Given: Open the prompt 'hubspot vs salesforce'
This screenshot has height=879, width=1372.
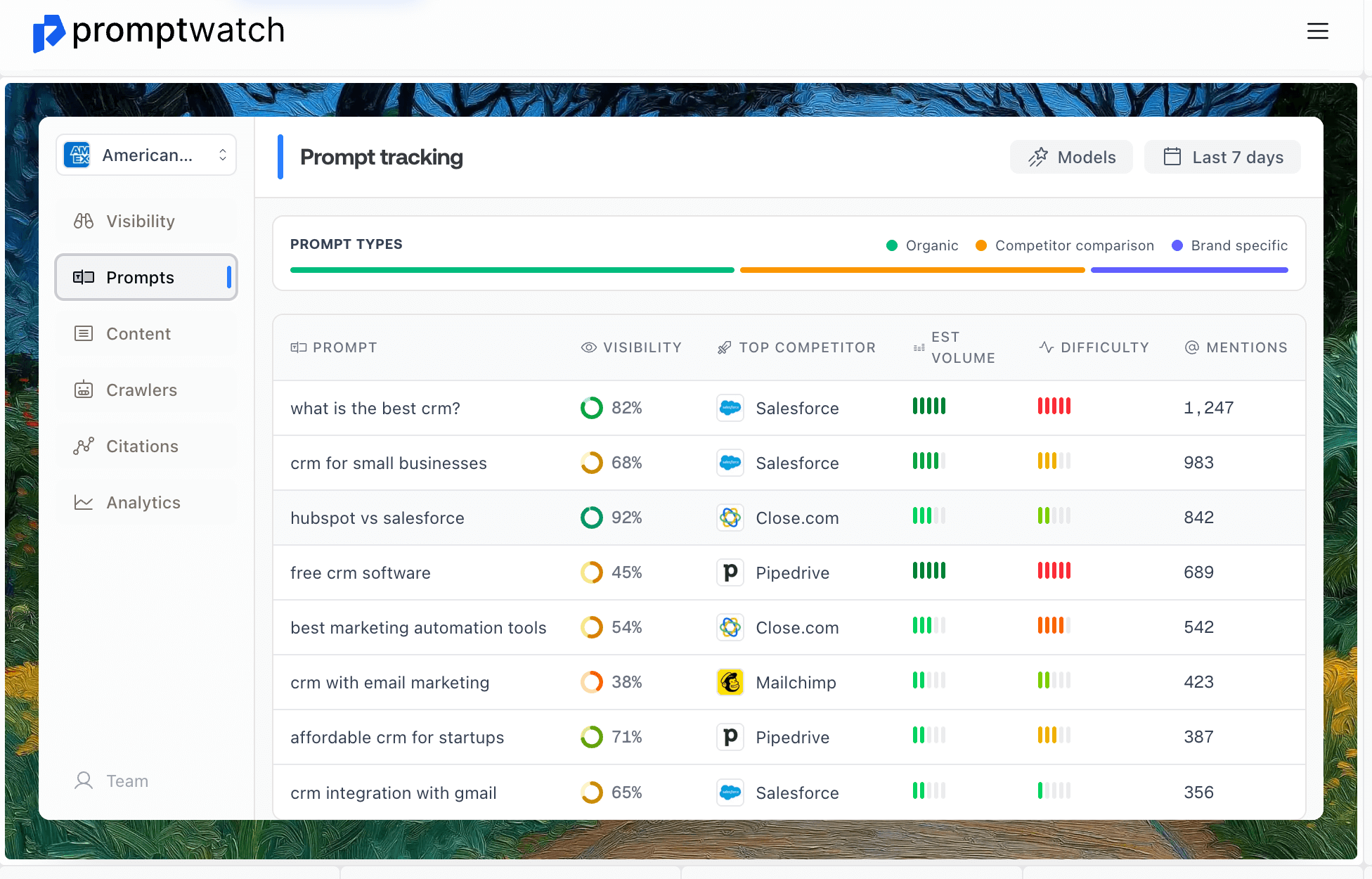Looking at the screenshot, I should 377,518.
